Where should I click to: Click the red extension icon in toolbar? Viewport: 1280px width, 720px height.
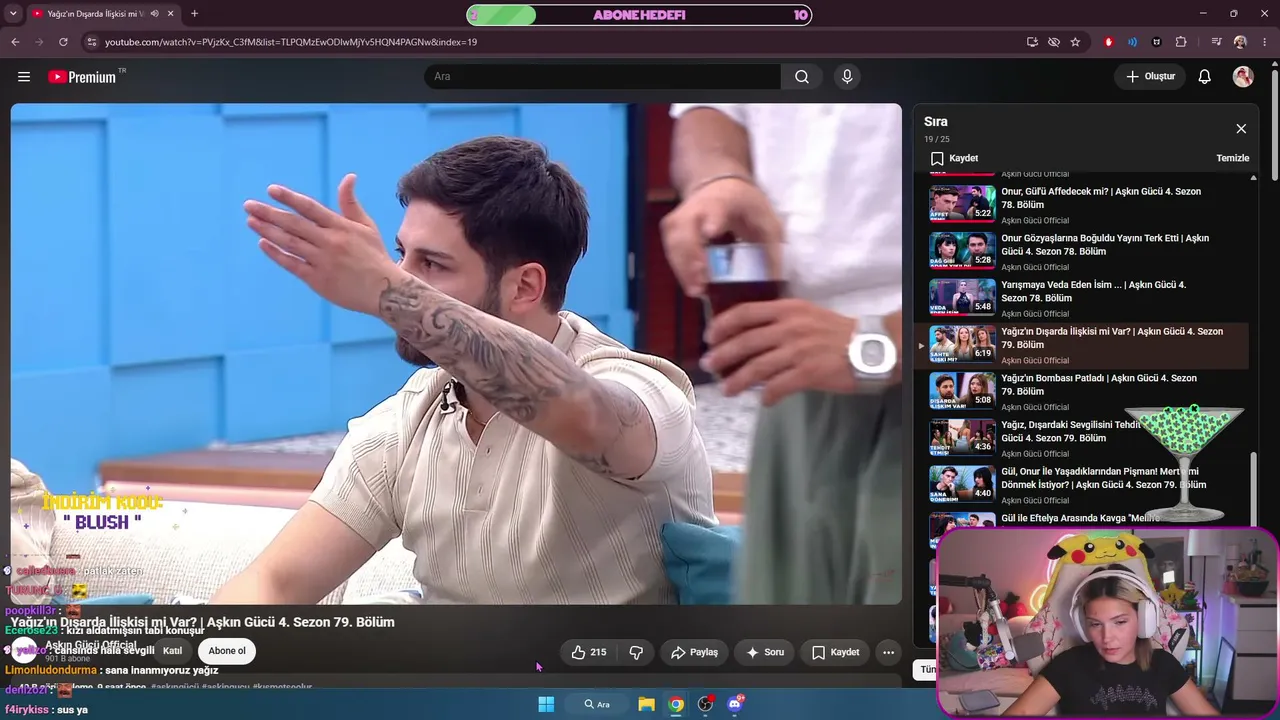(x=1108, y=42)
